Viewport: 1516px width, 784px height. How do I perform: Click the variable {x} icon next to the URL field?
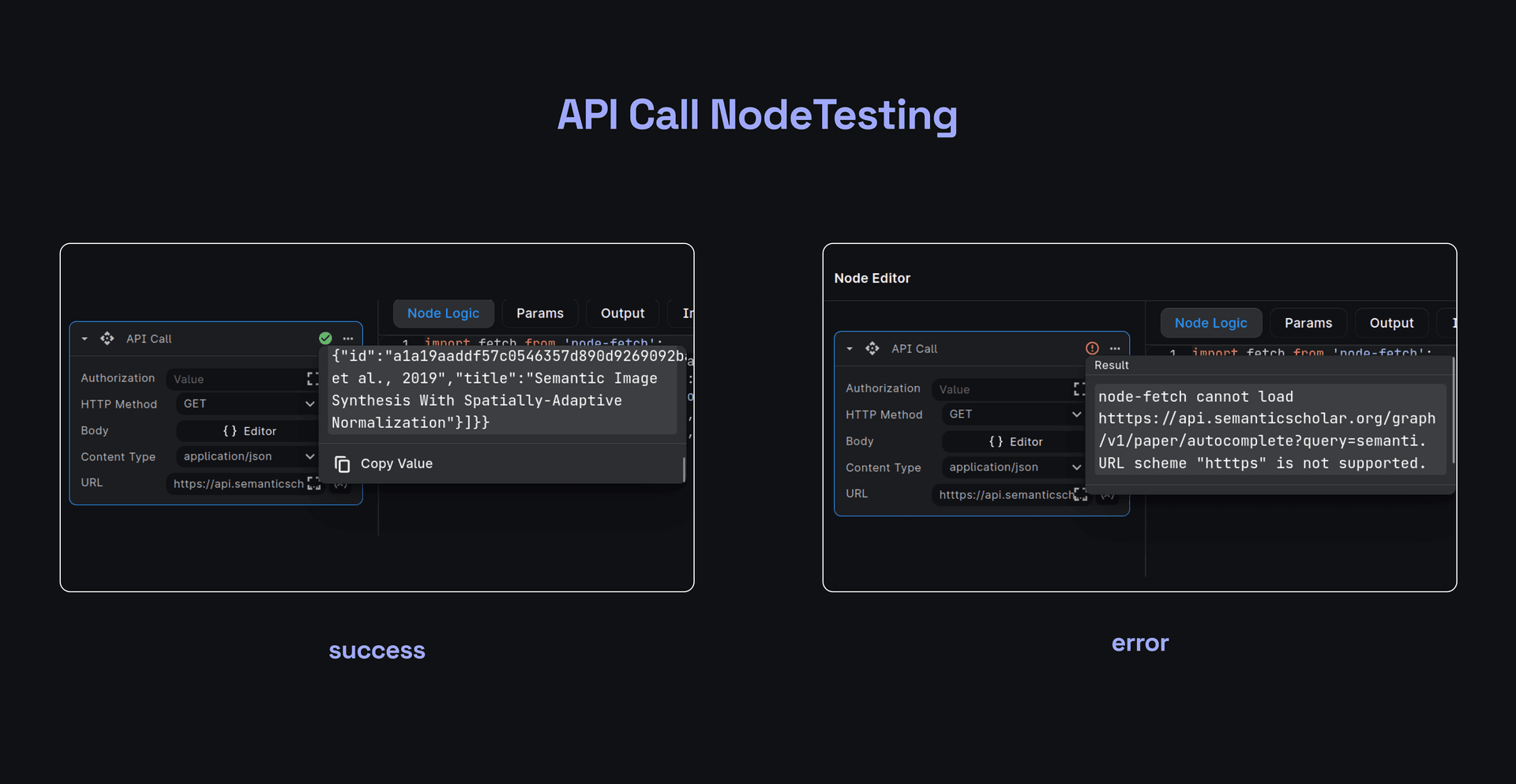[x=340, y=485]
